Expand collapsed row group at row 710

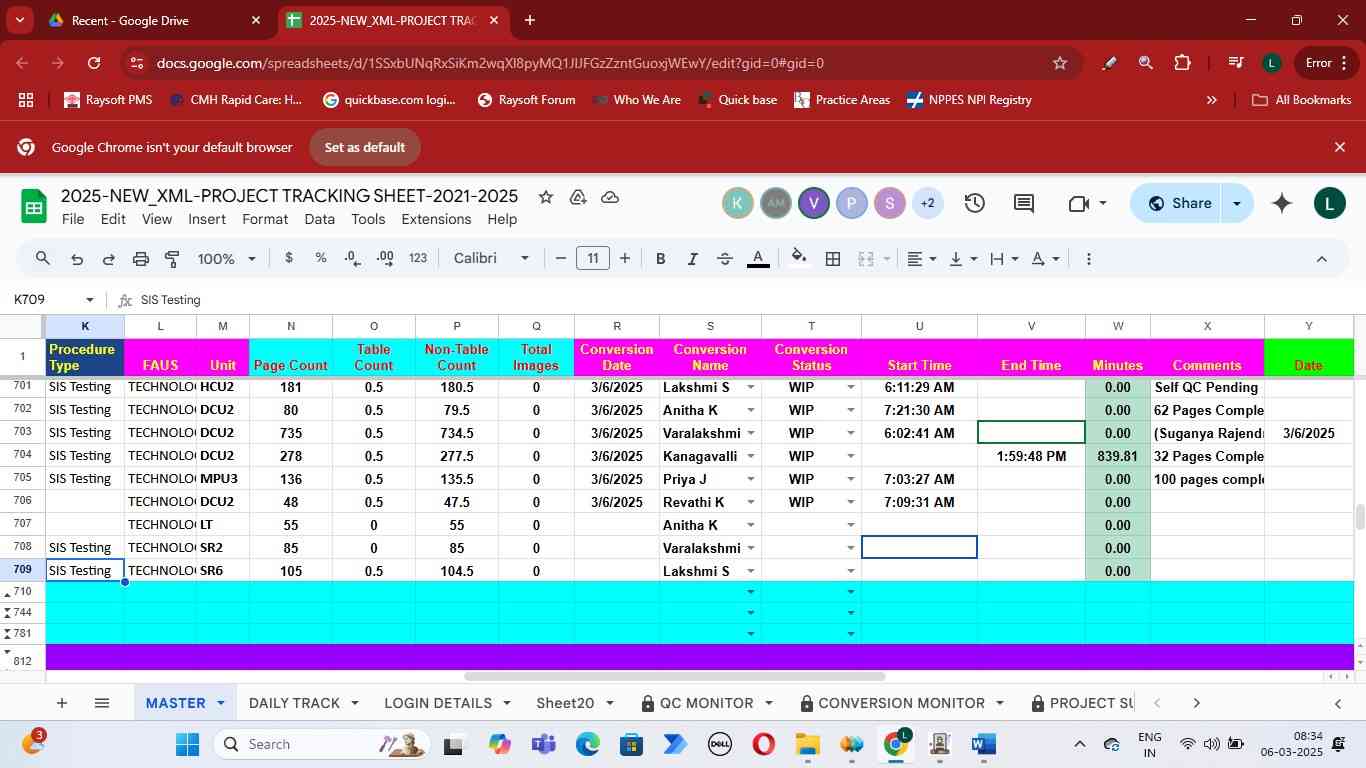point(8,592)
